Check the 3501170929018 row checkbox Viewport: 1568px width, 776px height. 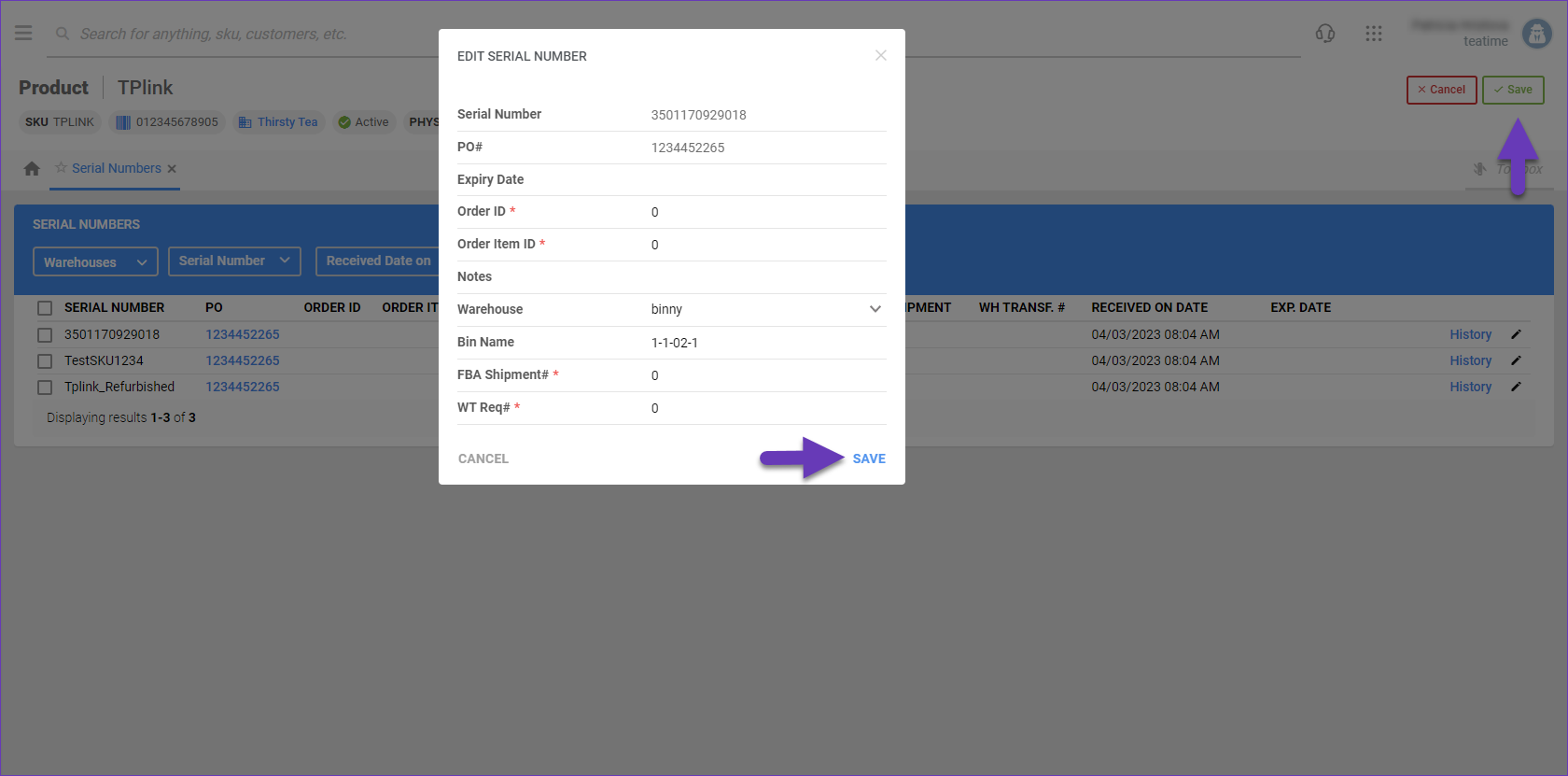(45, 334)
